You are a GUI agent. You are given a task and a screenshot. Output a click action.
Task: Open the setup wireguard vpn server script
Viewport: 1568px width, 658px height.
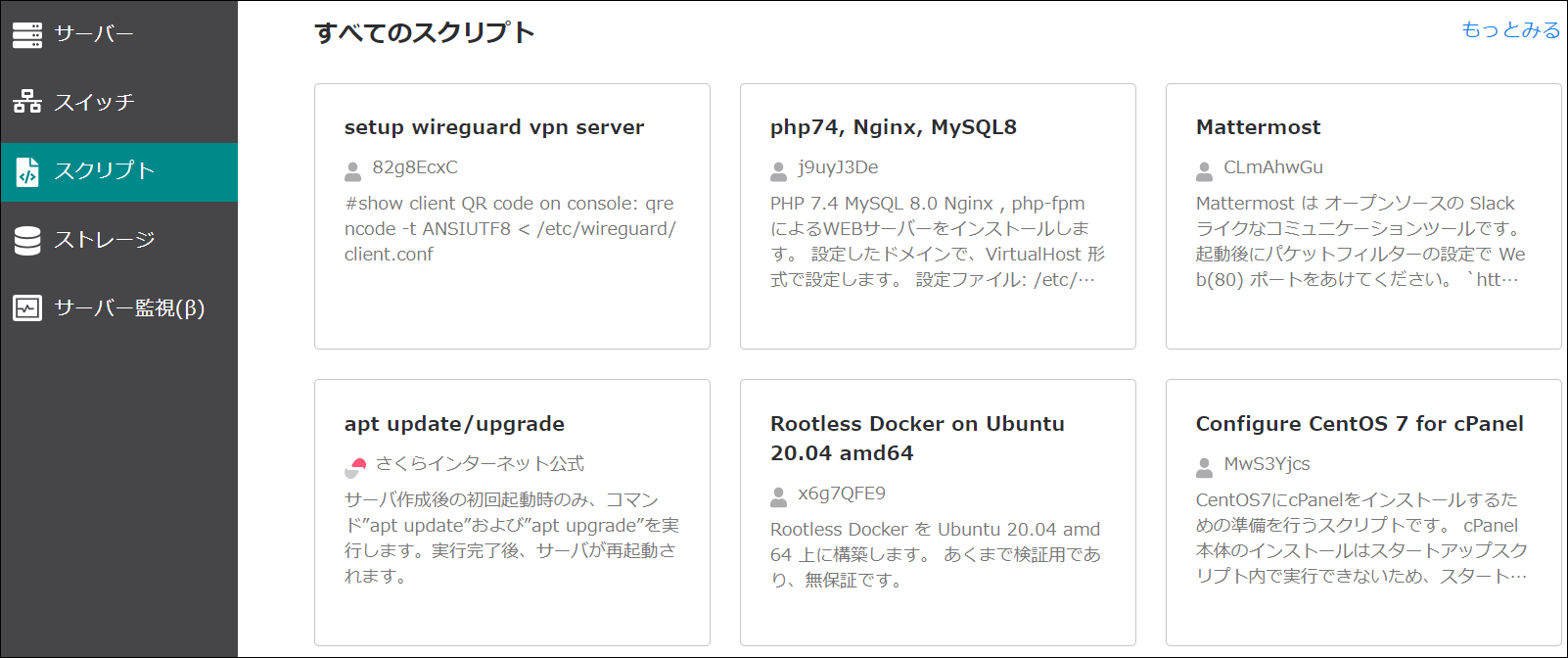tap(494, 127)
